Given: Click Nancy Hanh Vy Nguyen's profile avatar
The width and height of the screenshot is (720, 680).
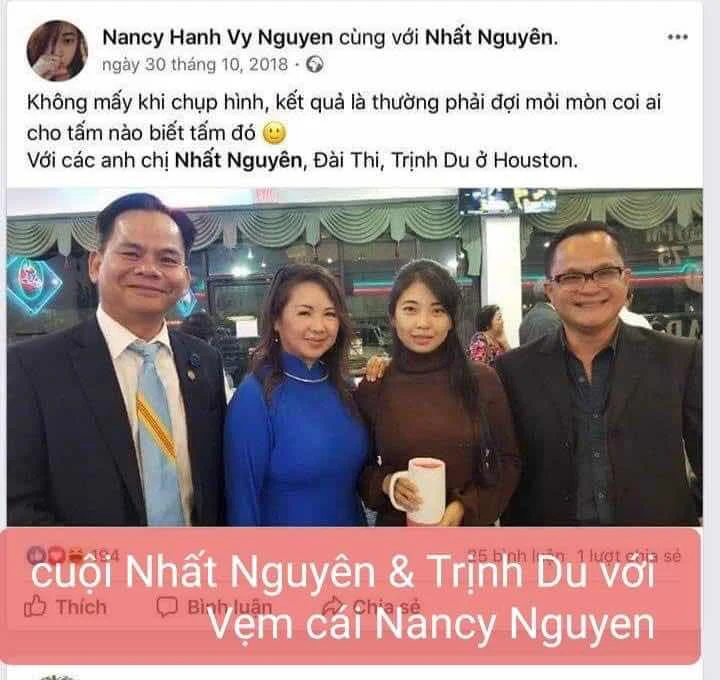Looking at the screenshot, I should [x=57, y=51].
